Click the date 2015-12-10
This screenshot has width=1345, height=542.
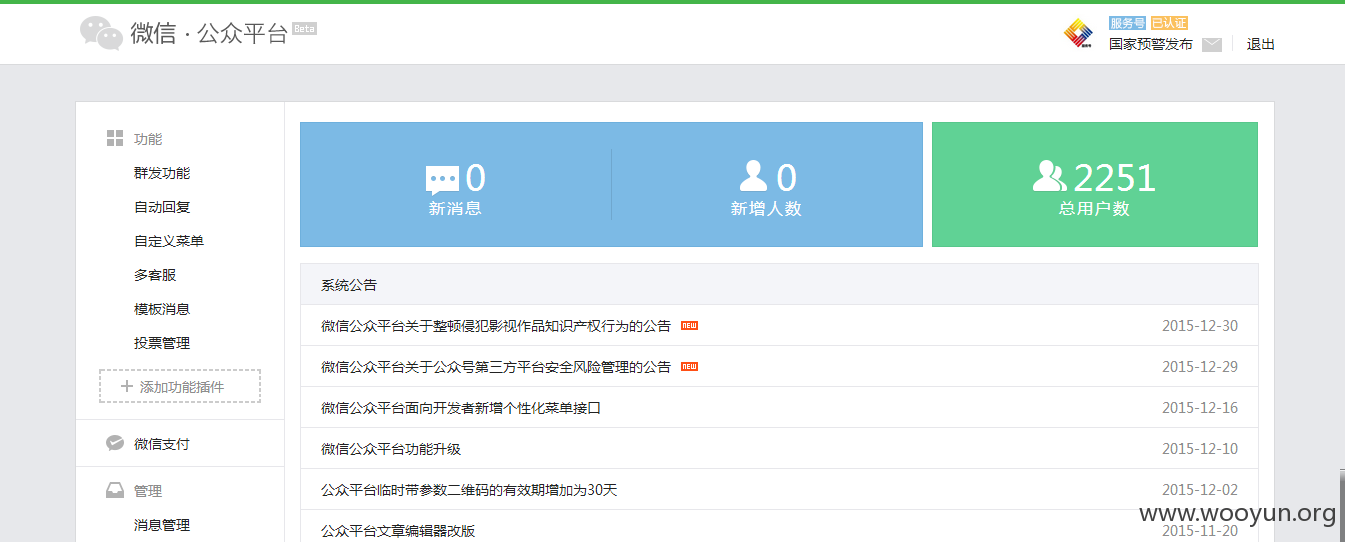coord(1200,449)
